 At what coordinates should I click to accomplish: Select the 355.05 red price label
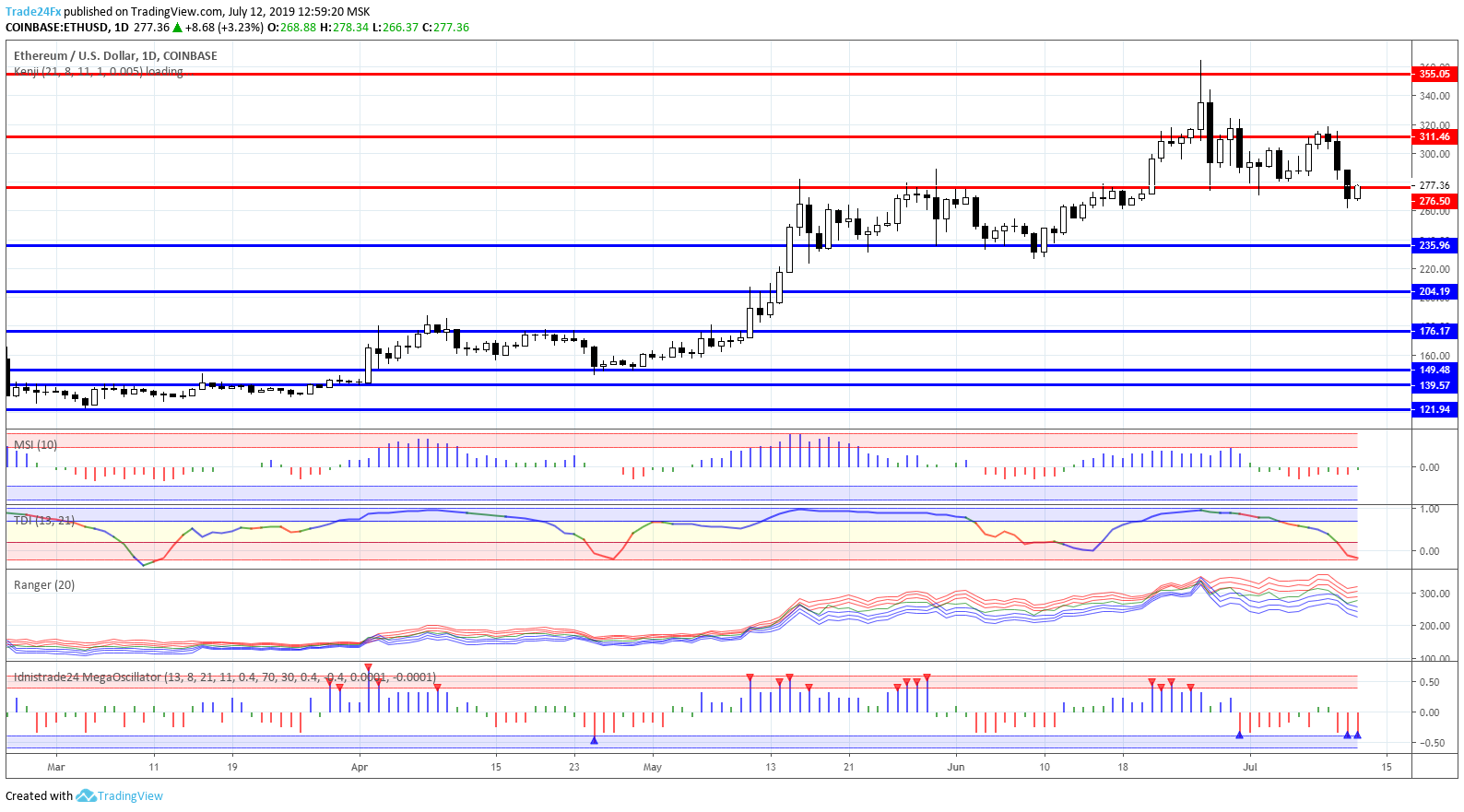[1434, 74]
